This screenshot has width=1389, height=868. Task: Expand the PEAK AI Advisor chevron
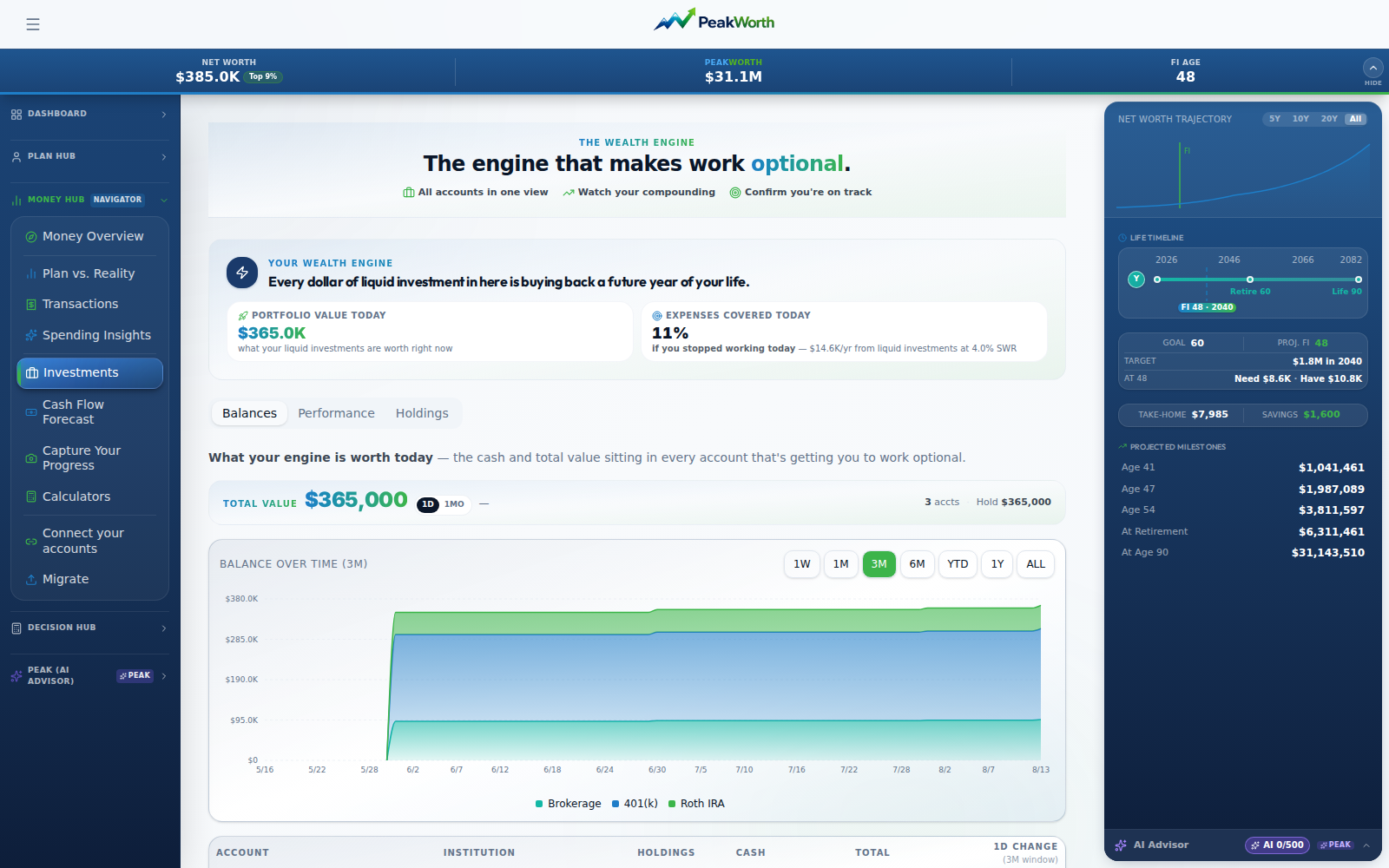[164, 676]
